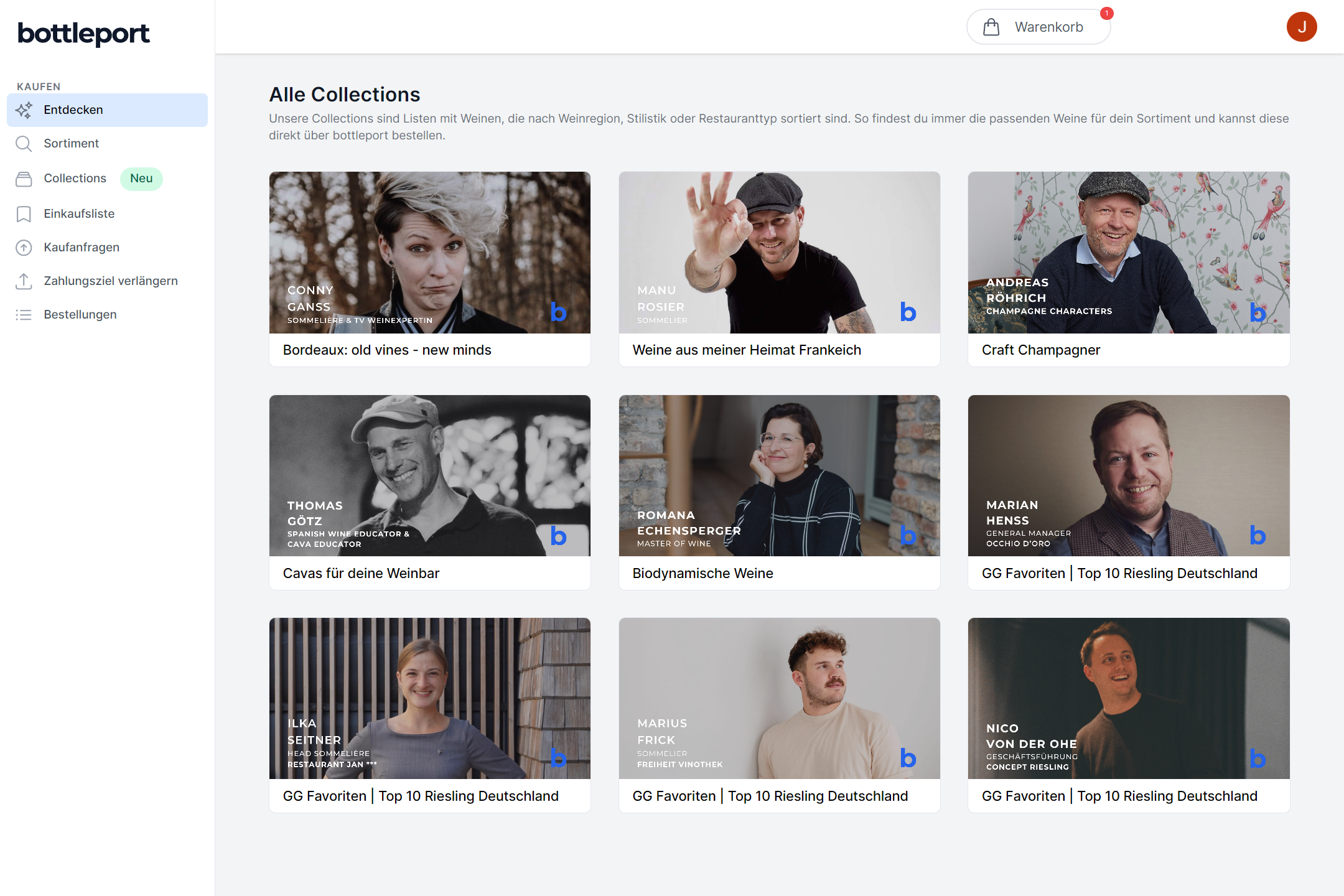Image resolution: width=1344 pixels, height=896 pixels.
Task: Click the Neu badge next to Collections
Action: point(141,179)
